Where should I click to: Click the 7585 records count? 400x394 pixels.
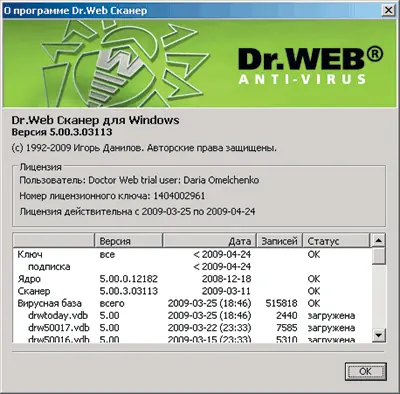coord(287,328)
